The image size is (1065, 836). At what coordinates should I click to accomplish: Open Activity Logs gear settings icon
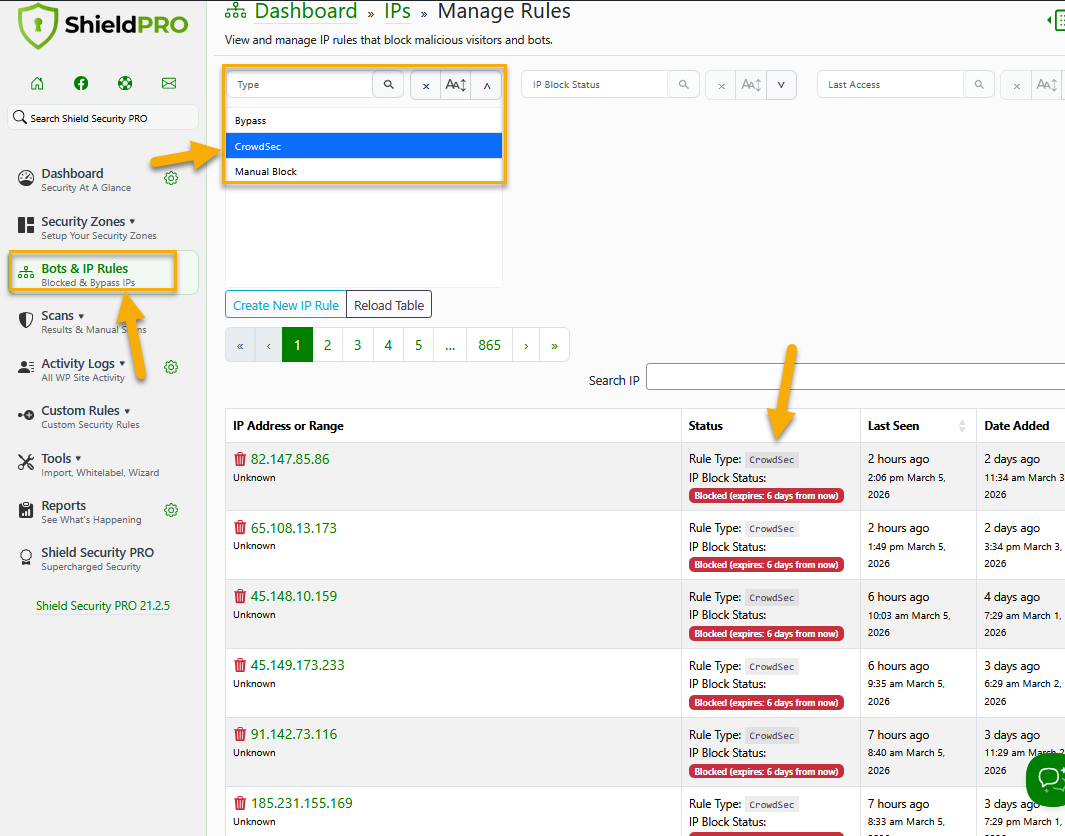click(x=171, y=367)
